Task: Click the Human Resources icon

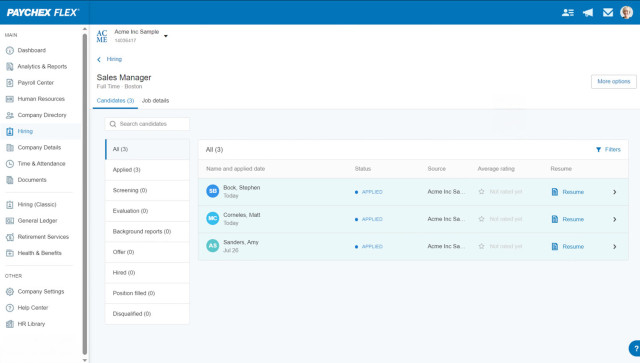Action: click(10, 99)
